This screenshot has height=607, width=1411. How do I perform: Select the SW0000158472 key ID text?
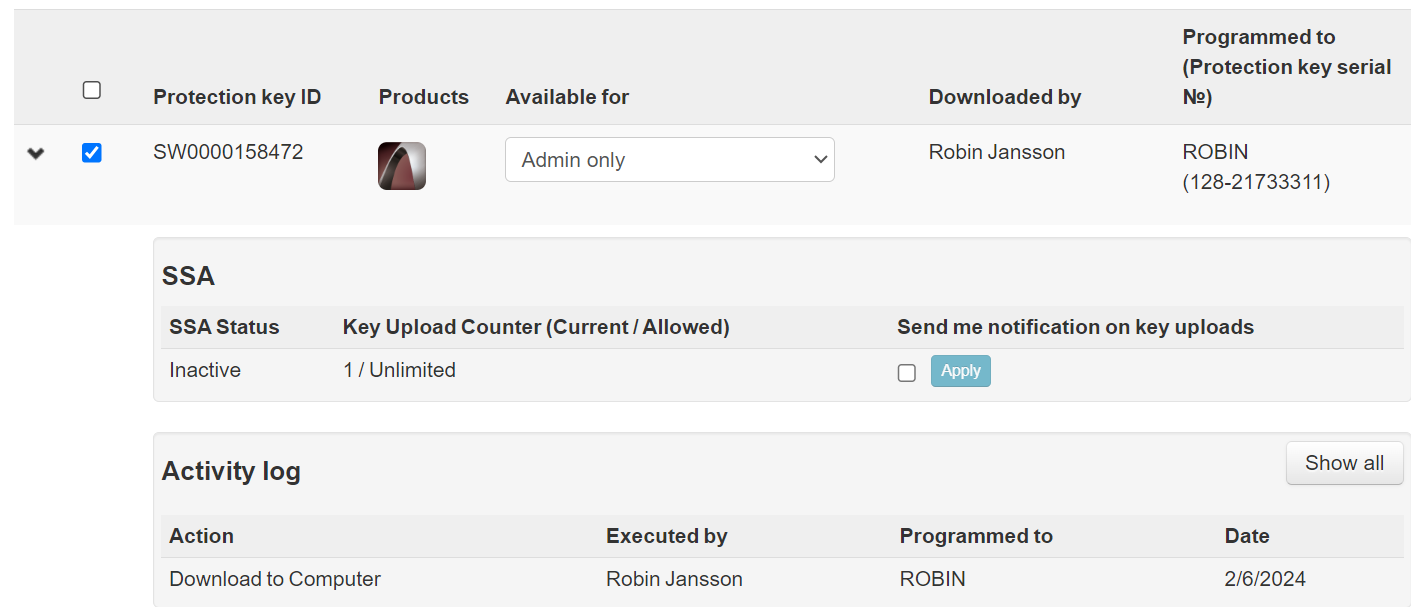[x=228, y=152]
